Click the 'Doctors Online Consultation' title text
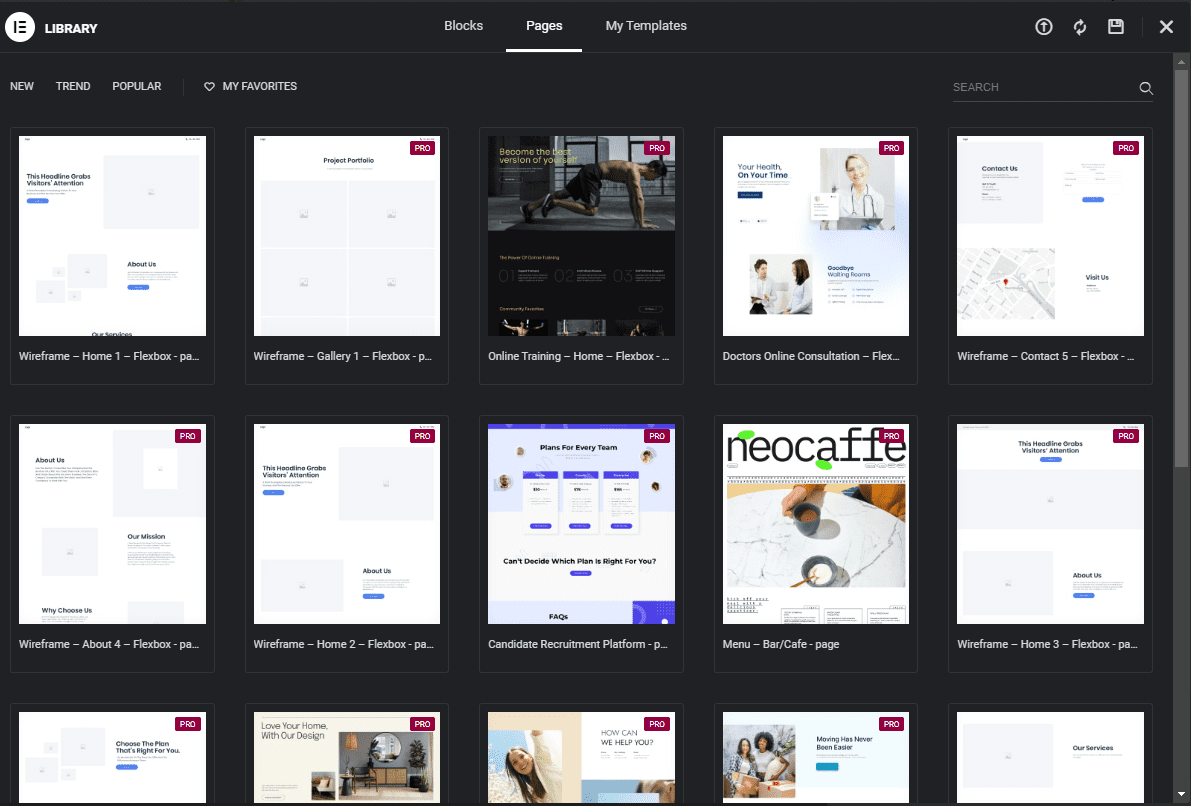 [810, 356]
